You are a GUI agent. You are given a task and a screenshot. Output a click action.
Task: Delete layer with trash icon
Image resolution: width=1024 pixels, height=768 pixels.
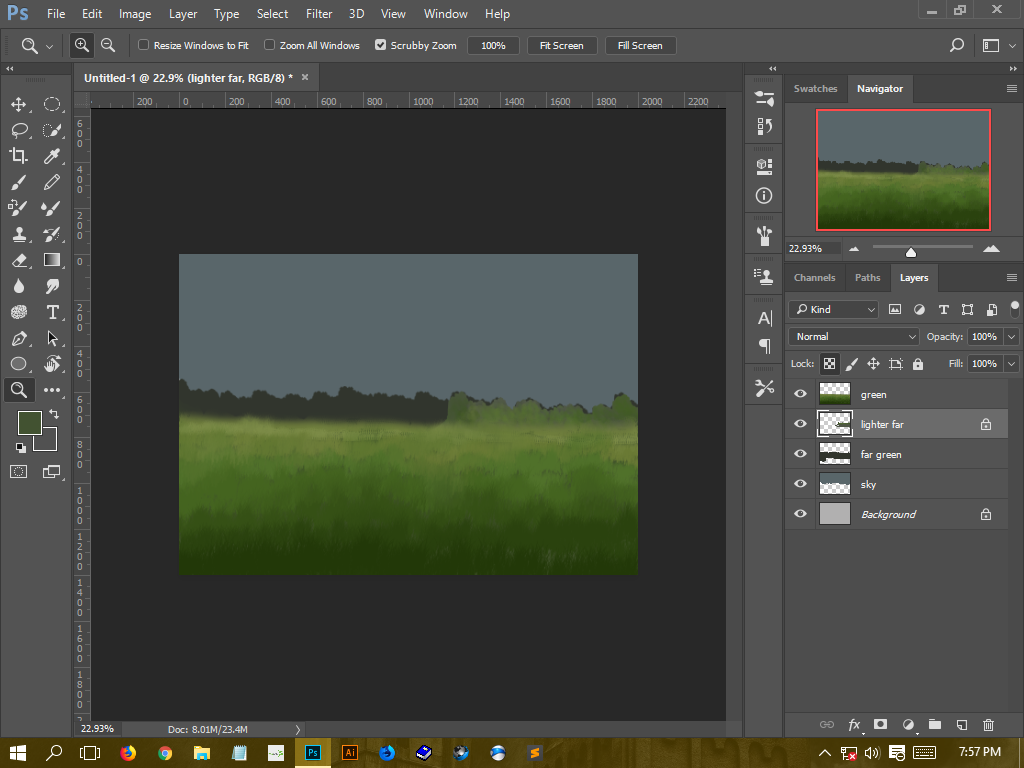pos(988,724)
